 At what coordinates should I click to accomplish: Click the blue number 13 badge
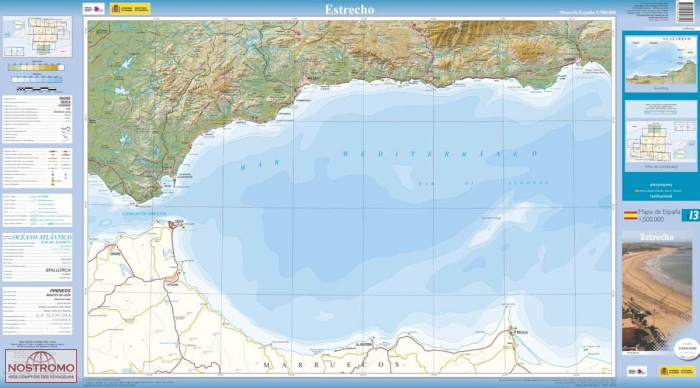coord(691,215)
